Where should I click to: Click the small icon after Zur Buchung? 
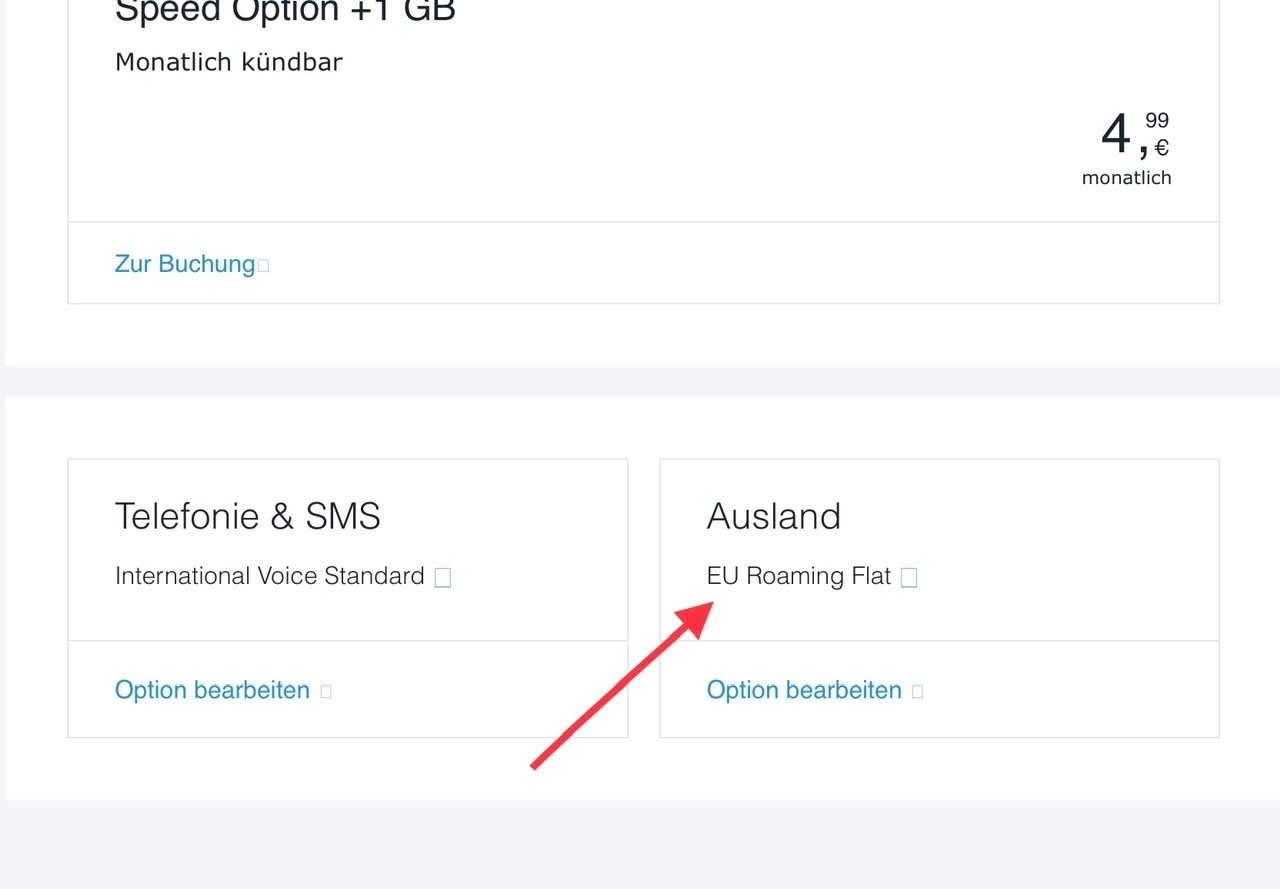point(264,266)
